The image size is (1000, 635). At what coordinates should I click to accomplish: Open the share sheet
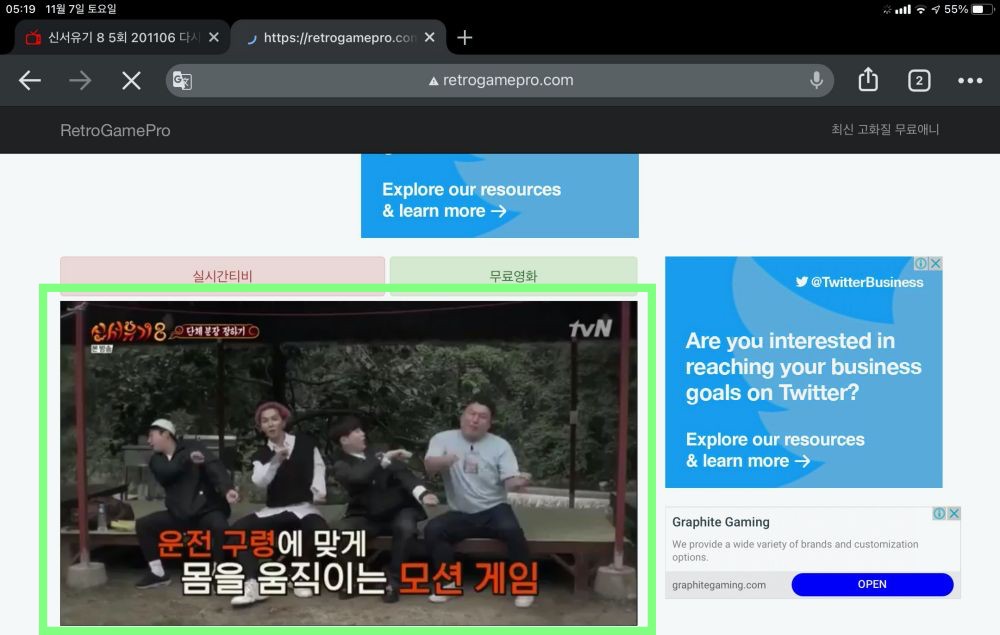(x=868, y=80)
